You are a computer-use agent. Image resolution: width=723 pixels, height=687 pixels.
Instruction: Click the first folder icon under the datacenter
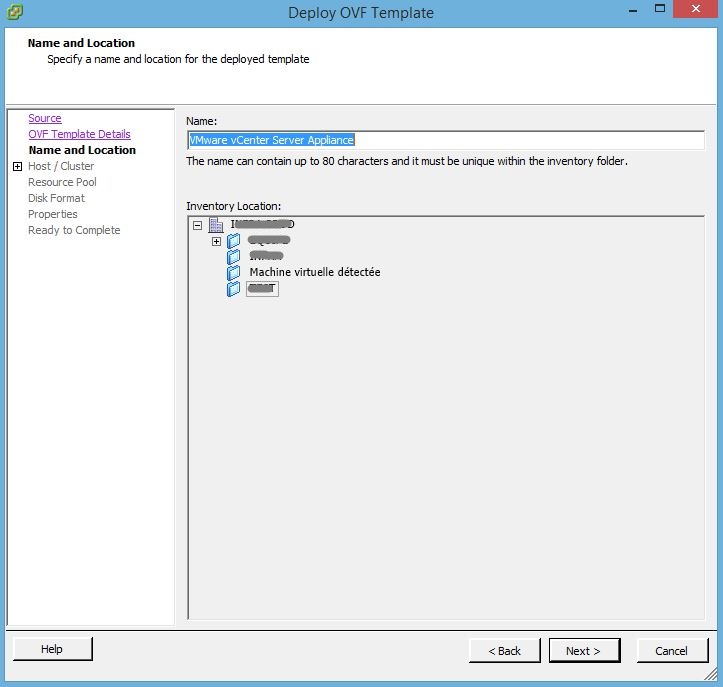point(234,241)
